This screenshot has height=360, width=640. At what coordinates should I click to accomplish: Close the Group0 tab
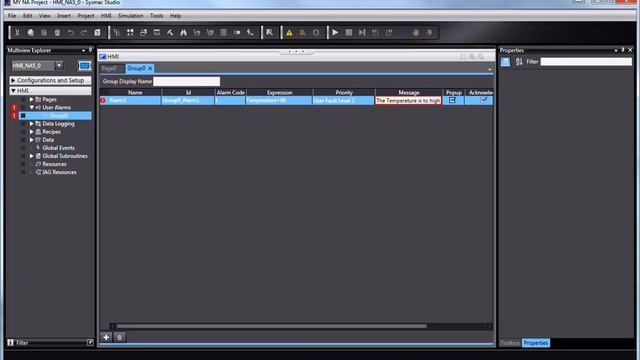[x=150, y=68]
